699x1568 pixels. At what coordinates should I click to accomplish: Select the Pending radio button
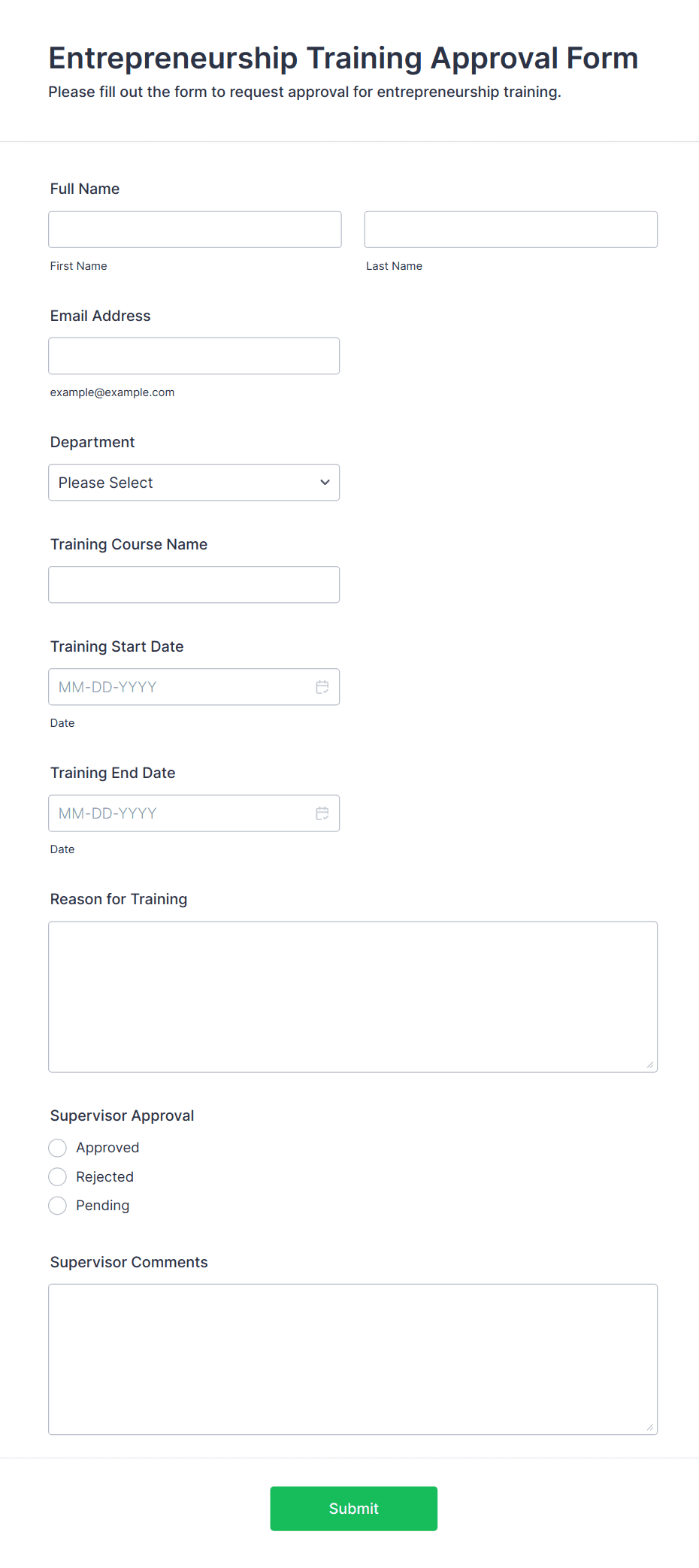click(58, 1206)
